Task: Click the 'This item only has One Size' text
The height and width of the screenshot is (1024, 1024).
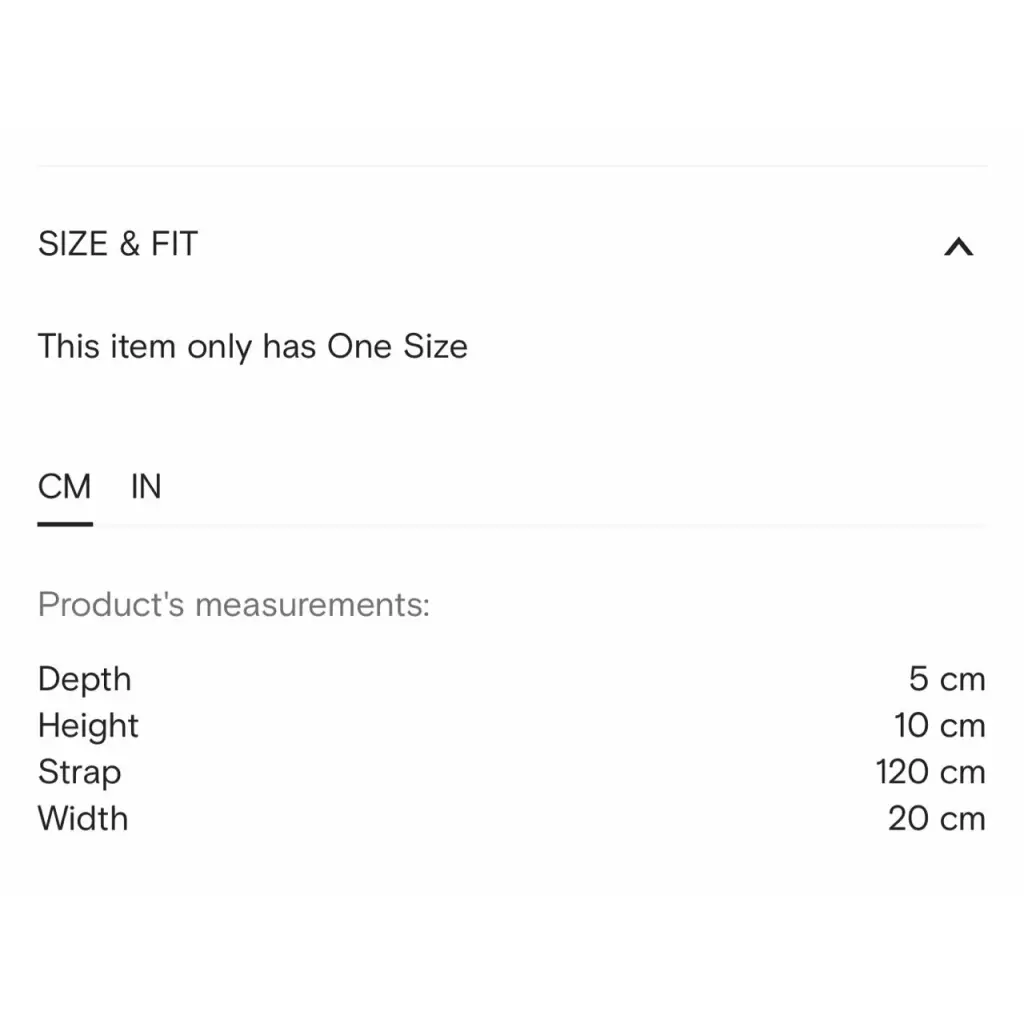Action: (252, 347)
